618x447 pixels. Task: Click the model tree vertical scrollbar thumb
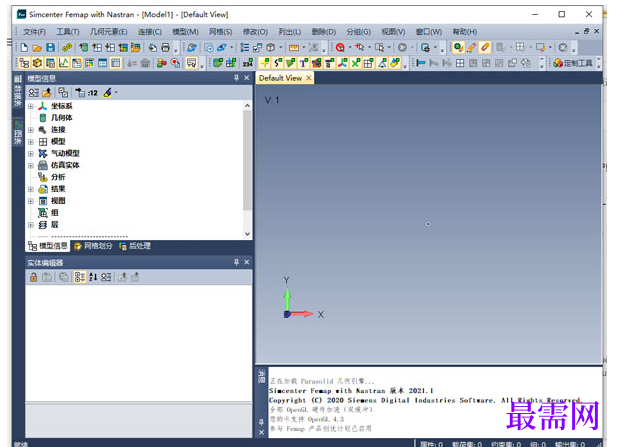(247, 160)
